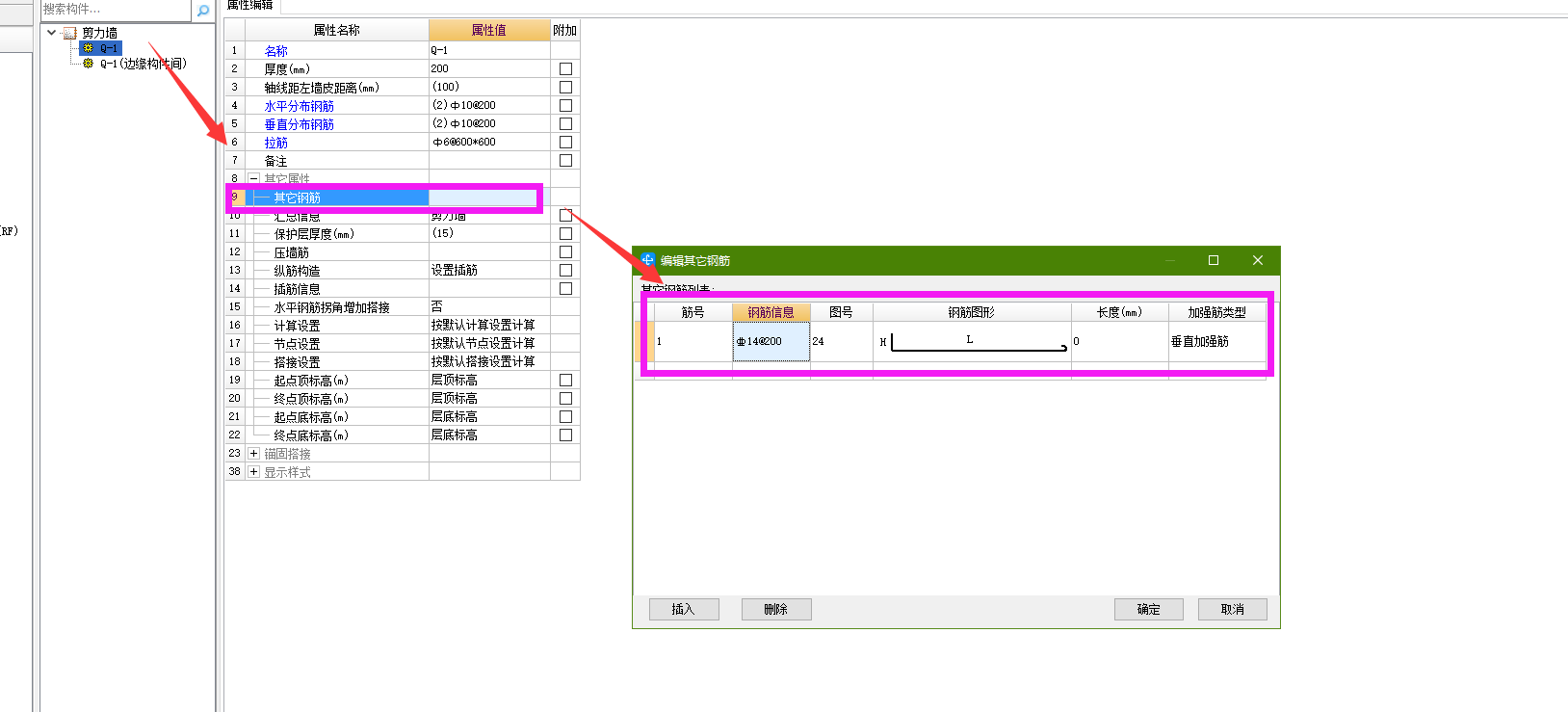Click the 编辑其它钢筋 dialog title icon
The image size is (1568, 712).
(648, 260)
